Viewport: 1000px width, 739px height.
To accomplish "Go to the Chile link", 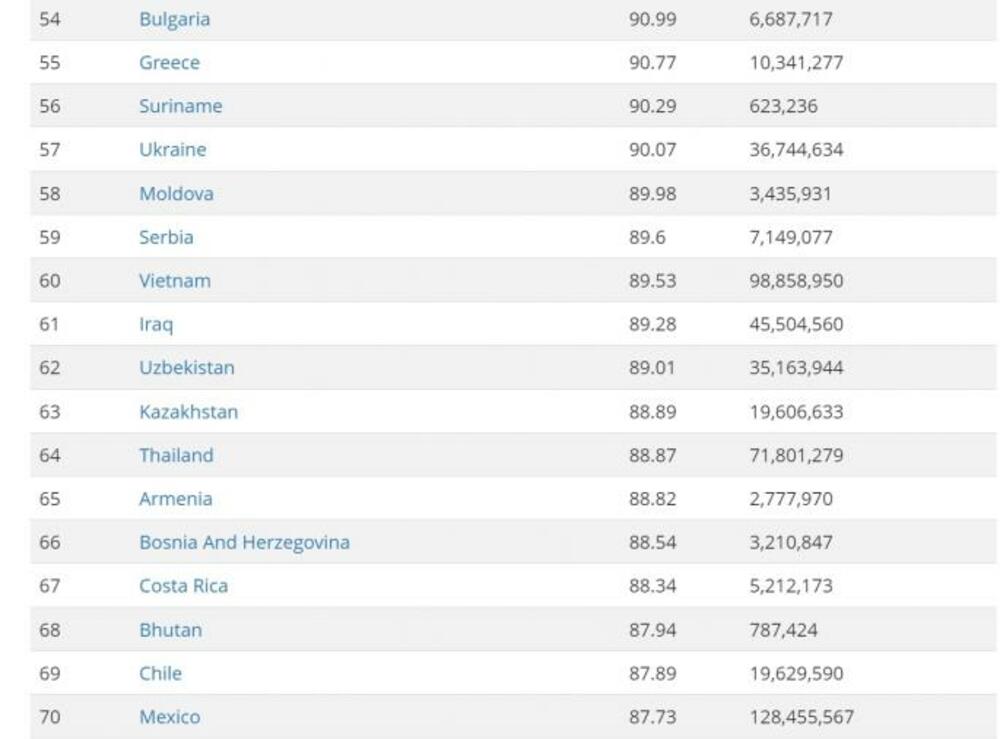I will point(160,674).
